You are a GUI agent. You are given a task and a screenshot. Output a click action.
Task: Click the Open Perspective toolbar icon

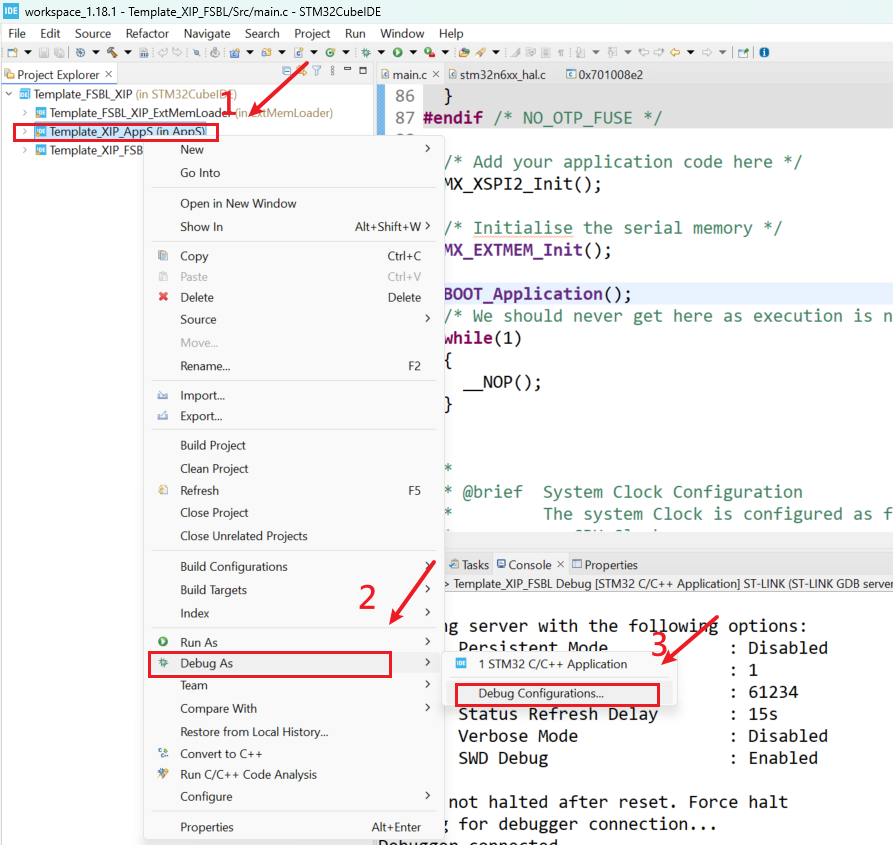(x=743, y=52)
